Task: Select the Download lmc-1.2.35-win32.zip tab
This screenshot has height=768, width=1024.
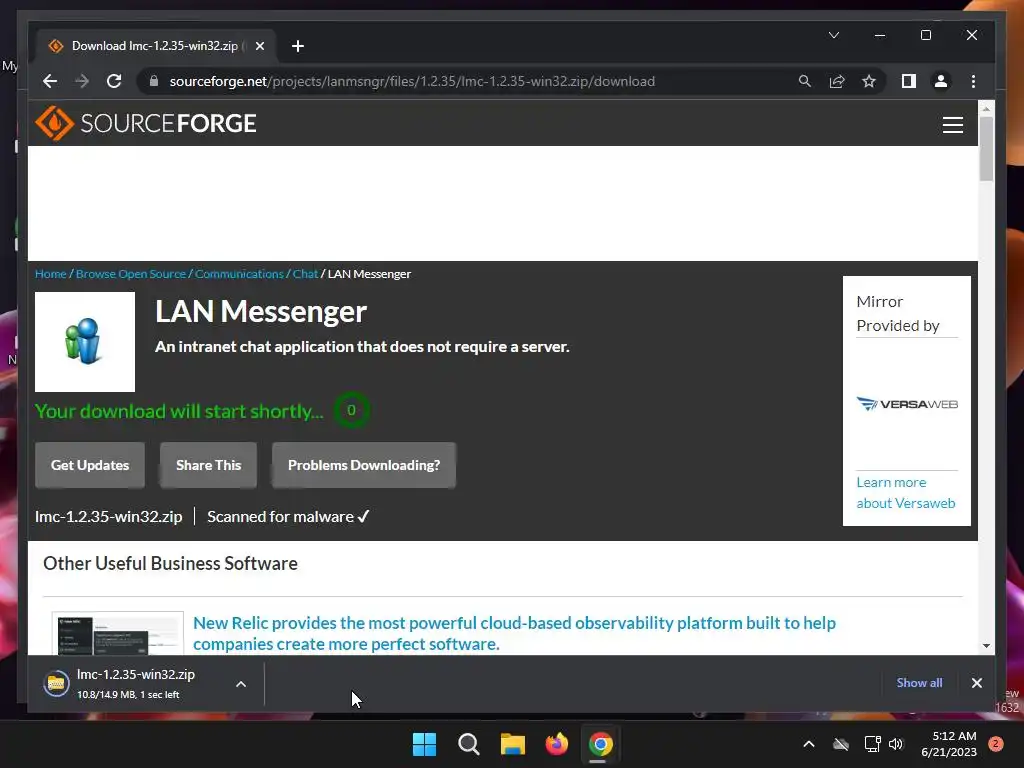Action: [155, 46]
